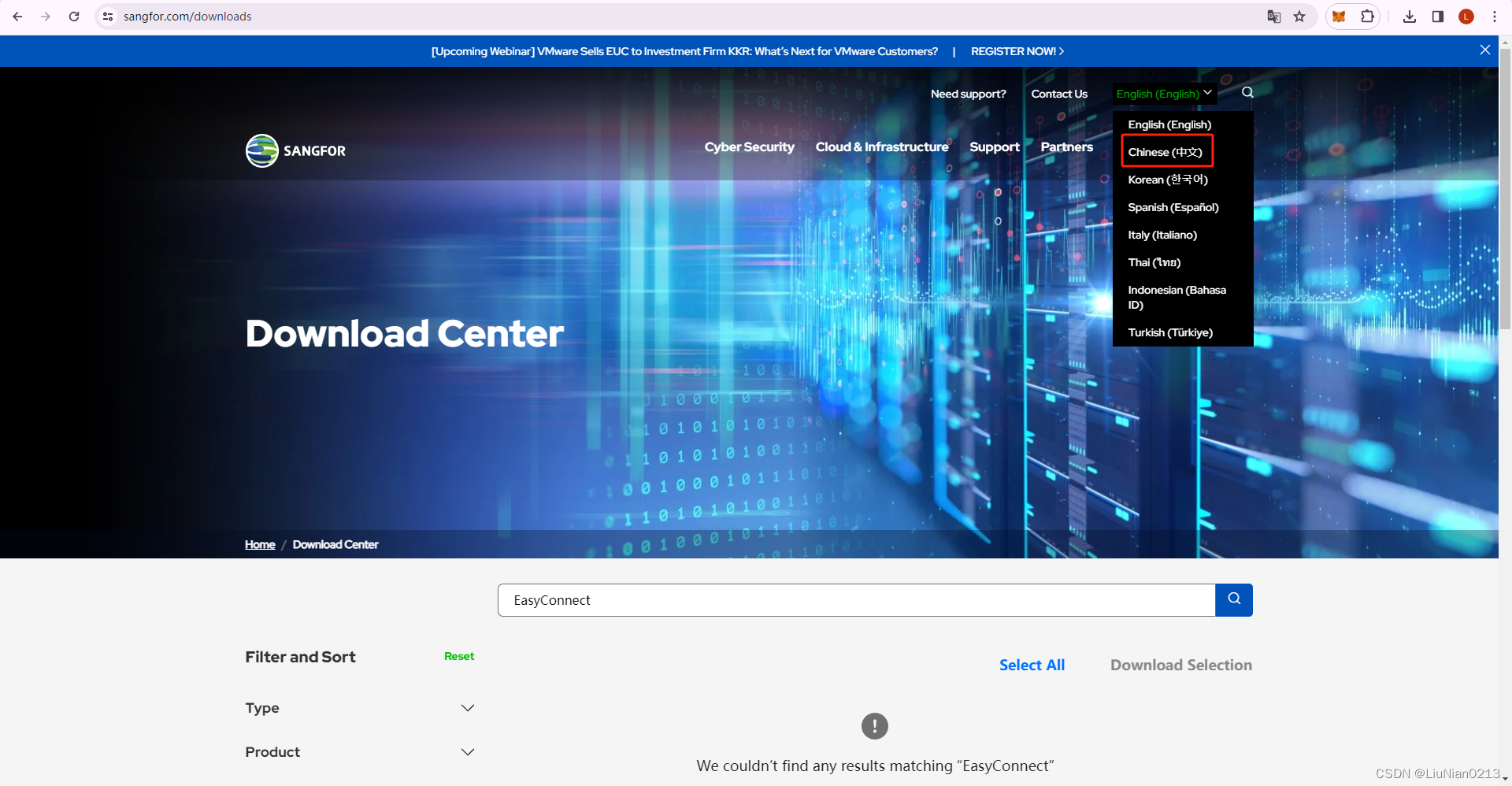This screenshot has height=786, width=1512.
Task: Bookmark this page with the star
Action: (1299, 17)
